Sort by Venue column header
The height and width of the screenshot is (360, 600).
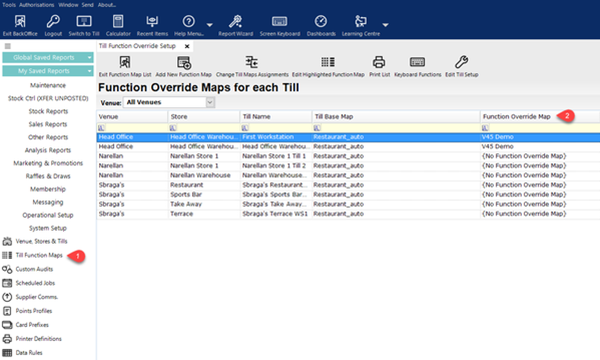[132, 117]
